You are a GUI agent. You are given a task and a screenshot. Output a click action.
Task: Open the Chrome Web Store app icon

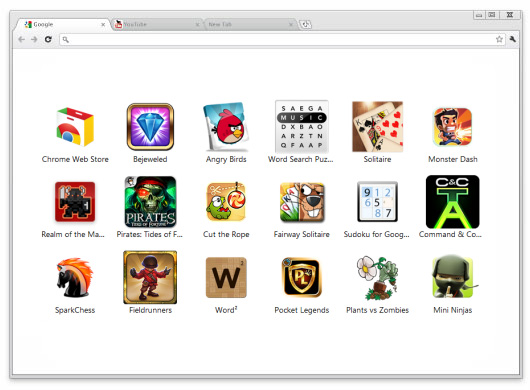75,127
